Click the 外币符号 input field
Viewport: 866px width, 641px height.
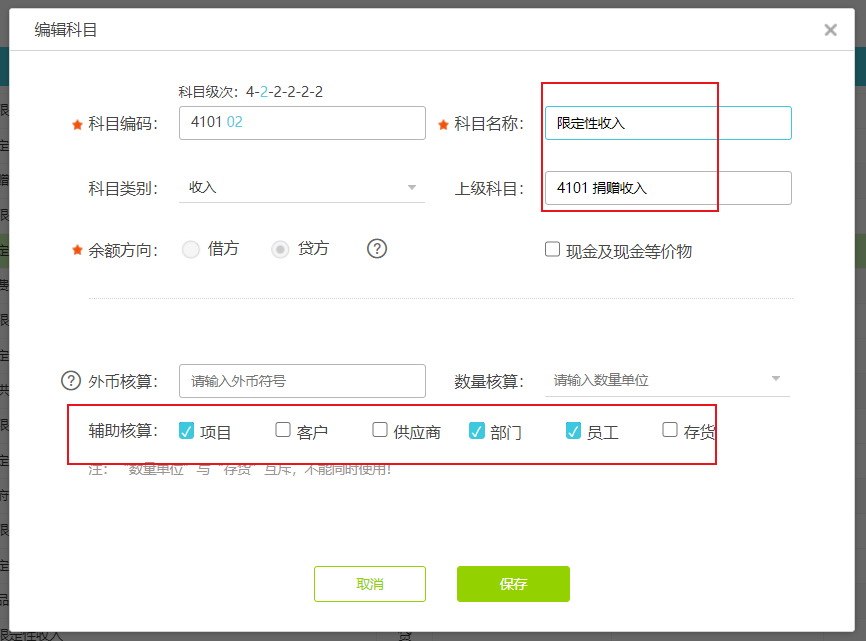click(x=302, y=380)
